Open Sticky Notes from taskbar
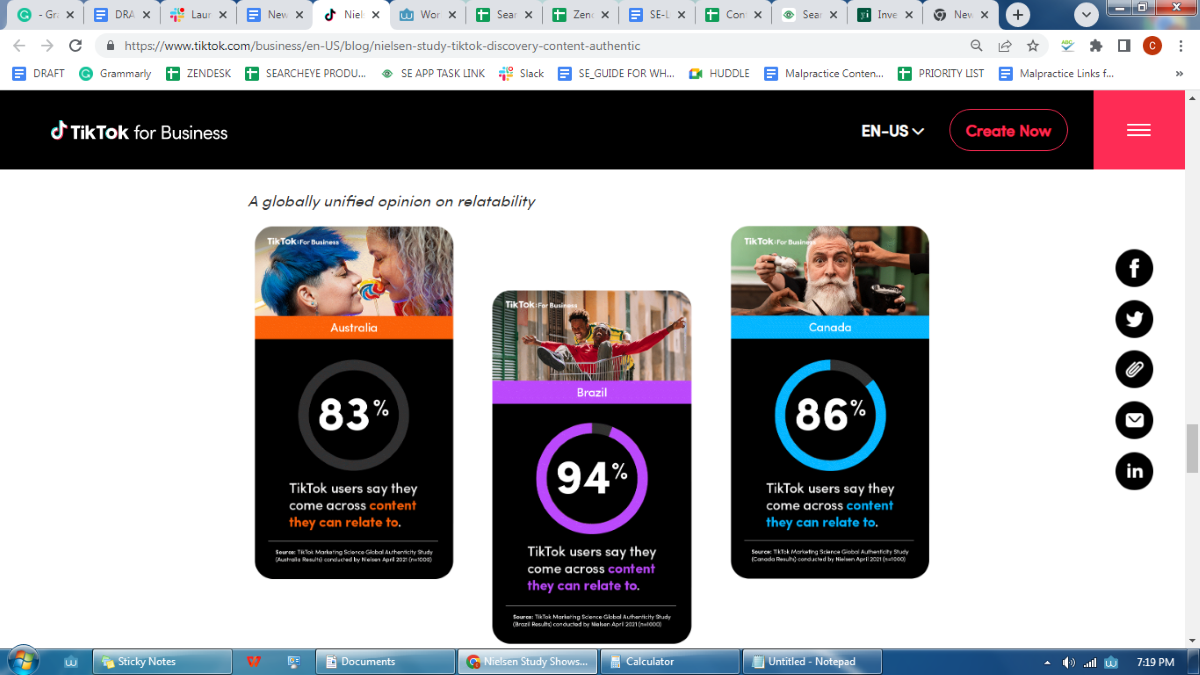Image resolution: width=1200 pixels, height=675 pixels. (162, 661)
